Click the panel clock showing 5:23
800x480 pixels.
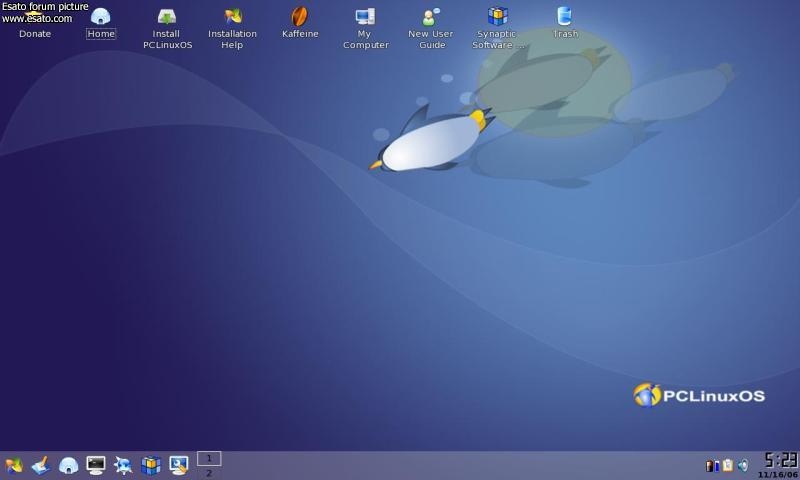780,460
